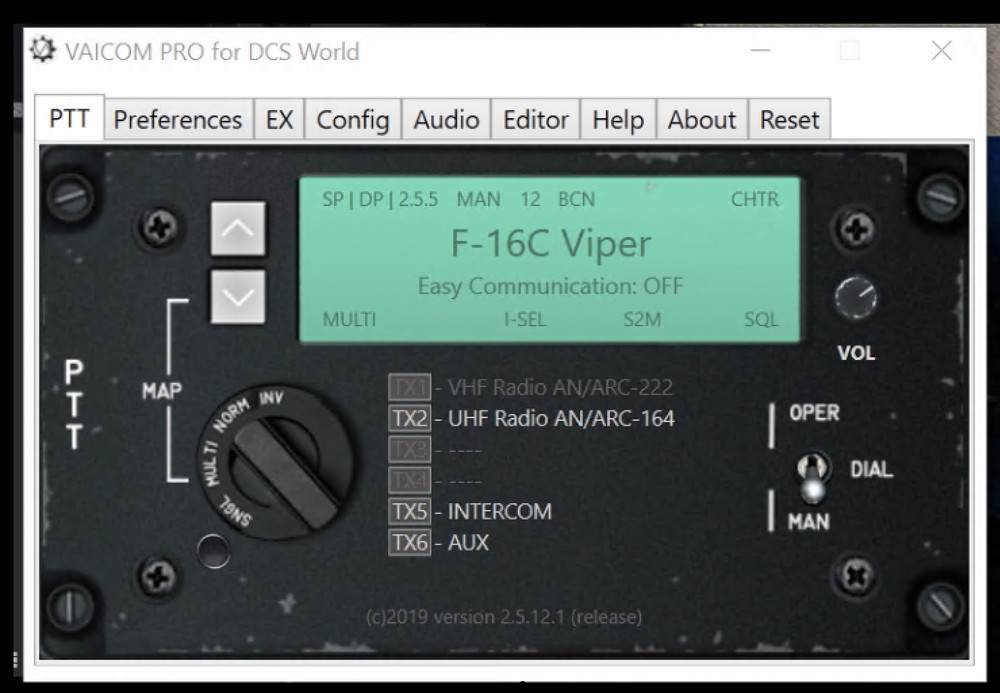Open the About tab
The height and width of the screenshot is (693, 1000).
(x=702, y=119)
